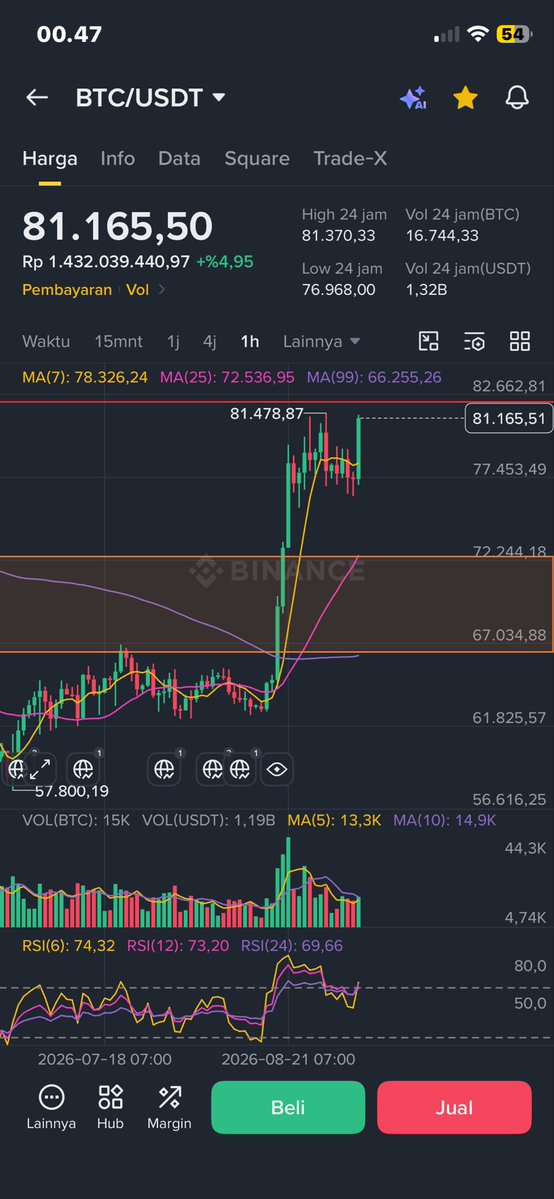Tap the current price tag 81.165,51
The width and height of the screenshot is (554, 1199).
(509, 418)
